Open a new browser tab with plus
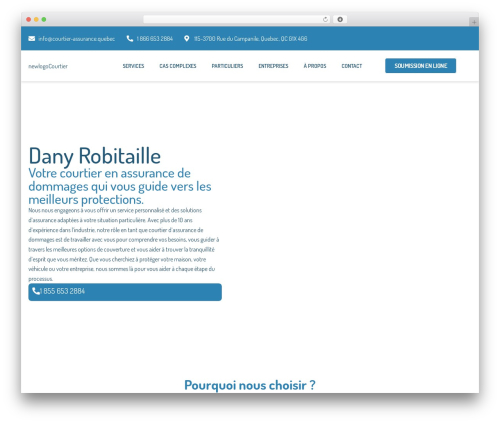This screenshot has height=423, width=500. pos(474,22)
